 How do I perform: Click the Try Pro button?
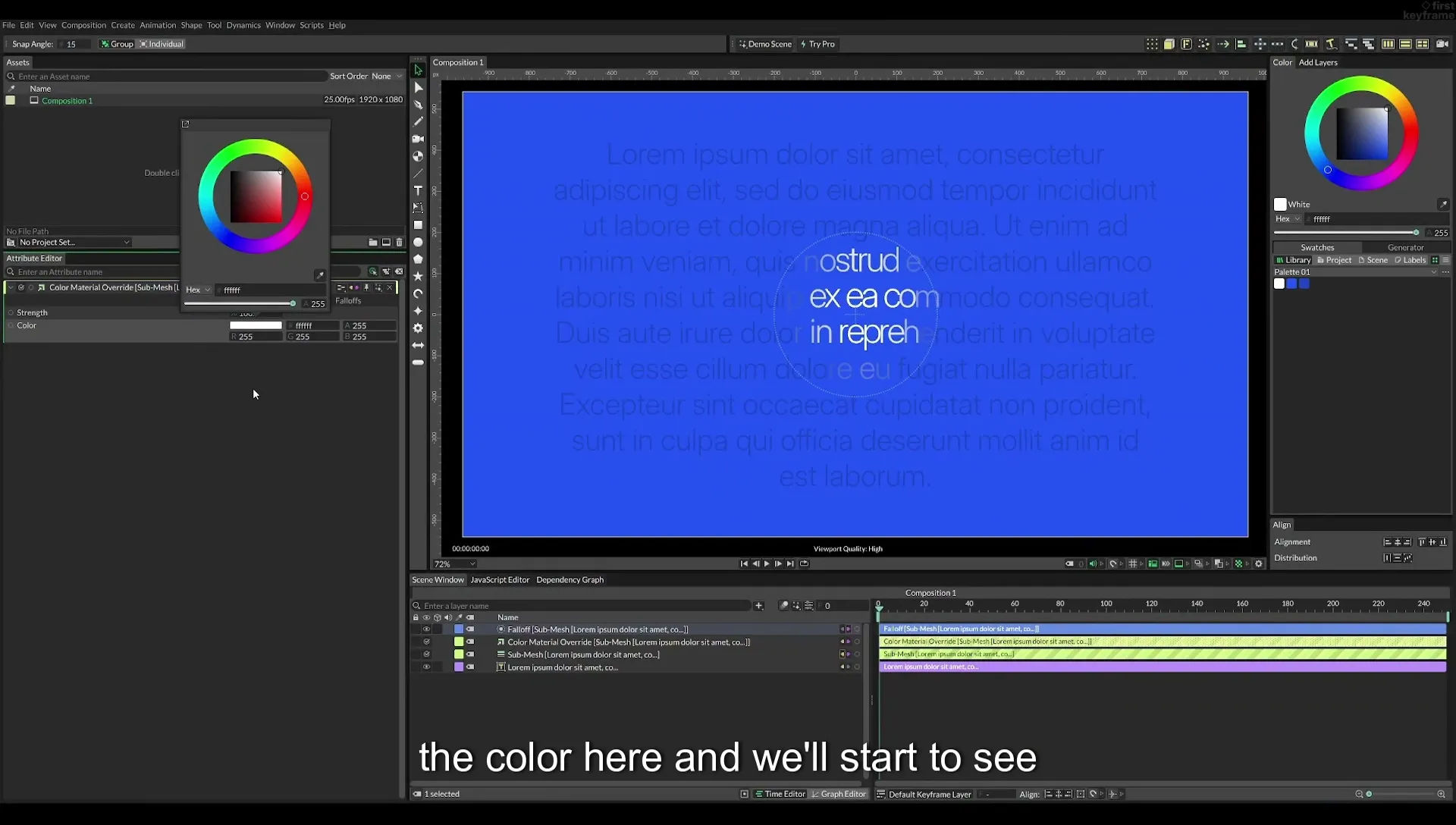[817, 44]
